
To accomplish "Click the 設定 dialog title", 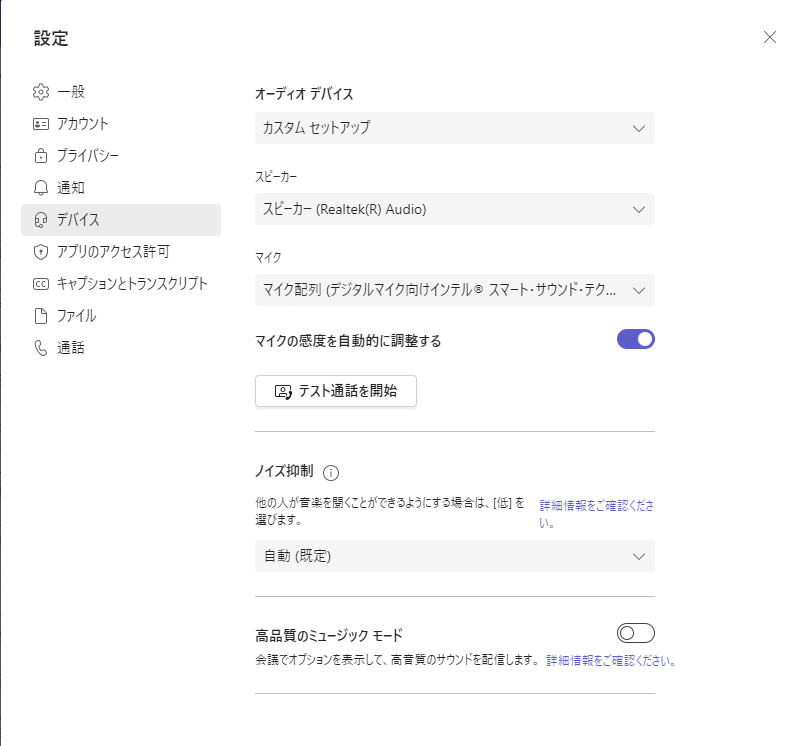I will [51, 38].
